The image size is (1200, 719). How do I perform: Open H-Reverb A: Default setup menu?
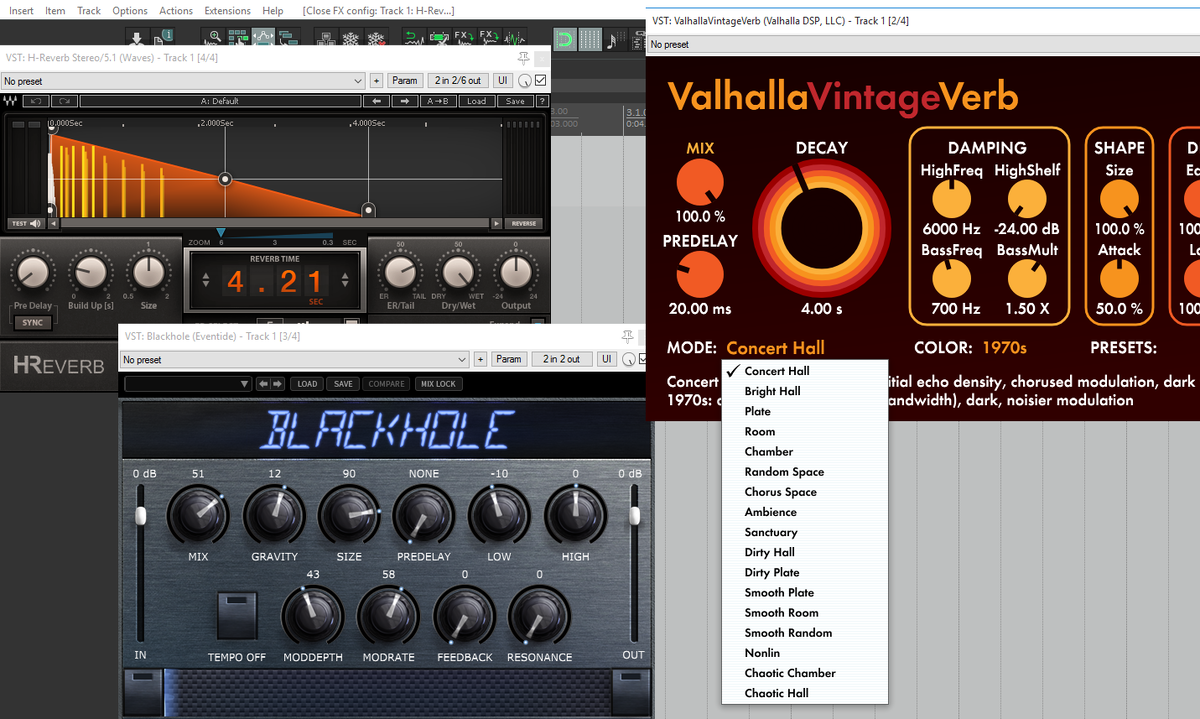tap(220, 101)
